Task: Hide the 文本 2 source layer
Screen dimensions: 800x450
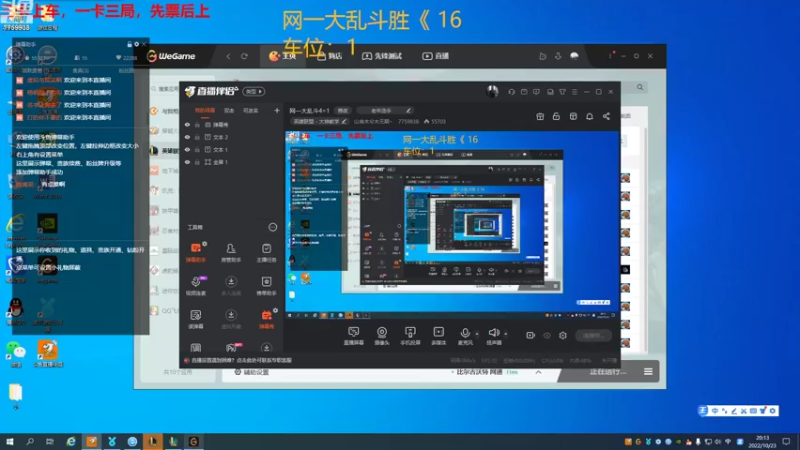Action: coord(187,137)
